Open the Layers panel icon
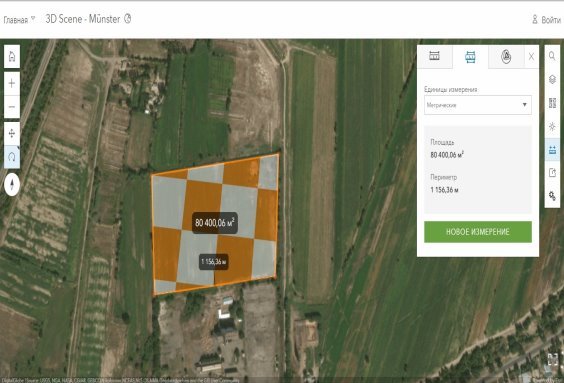This screenshot has height=383, width=564. [x=552, y=79]
